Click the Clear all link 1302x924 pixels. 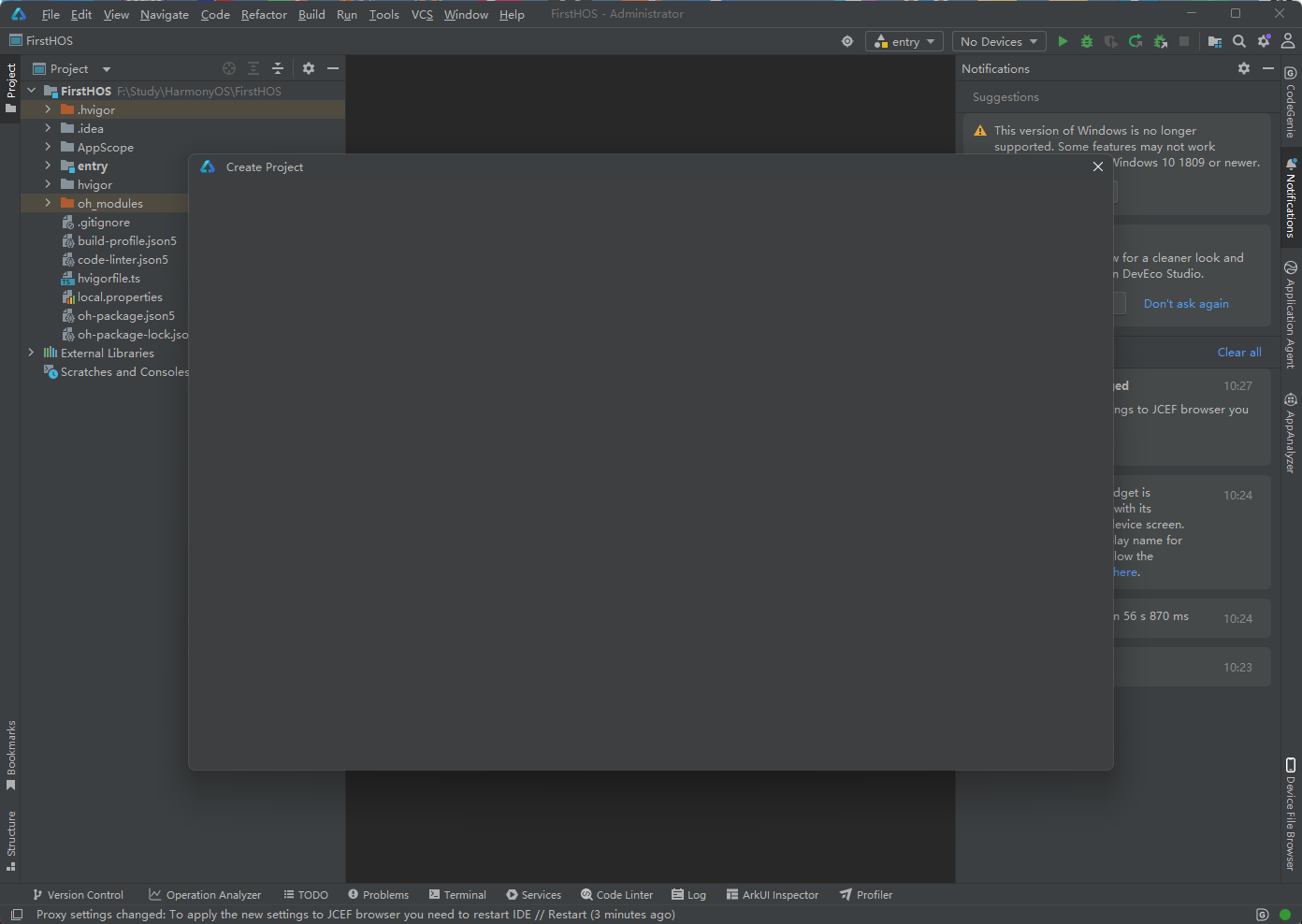pos(1239,353)
